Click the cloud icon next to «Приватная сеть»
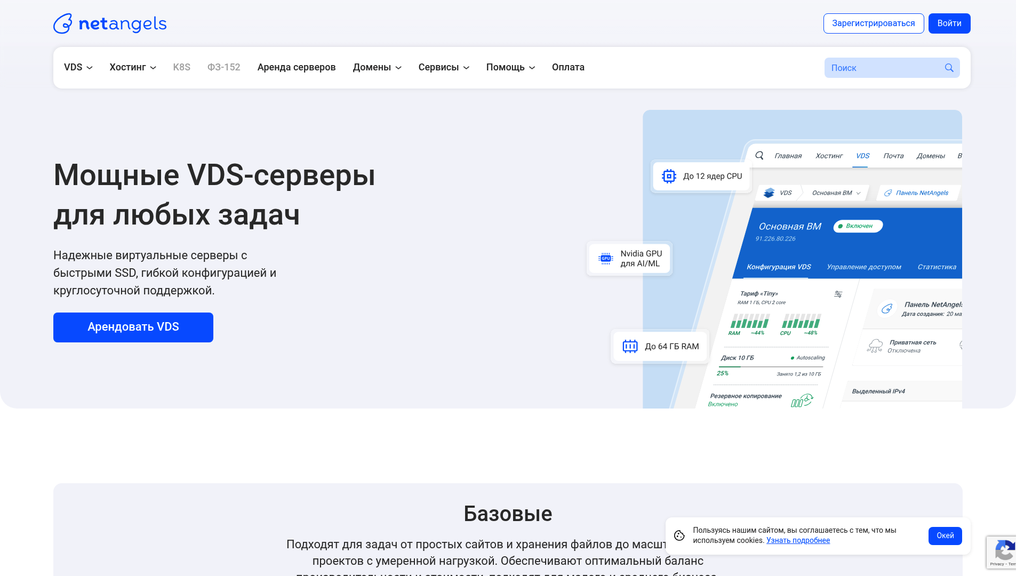Viewport: 1024px width, 576px height. click(873, 346)
